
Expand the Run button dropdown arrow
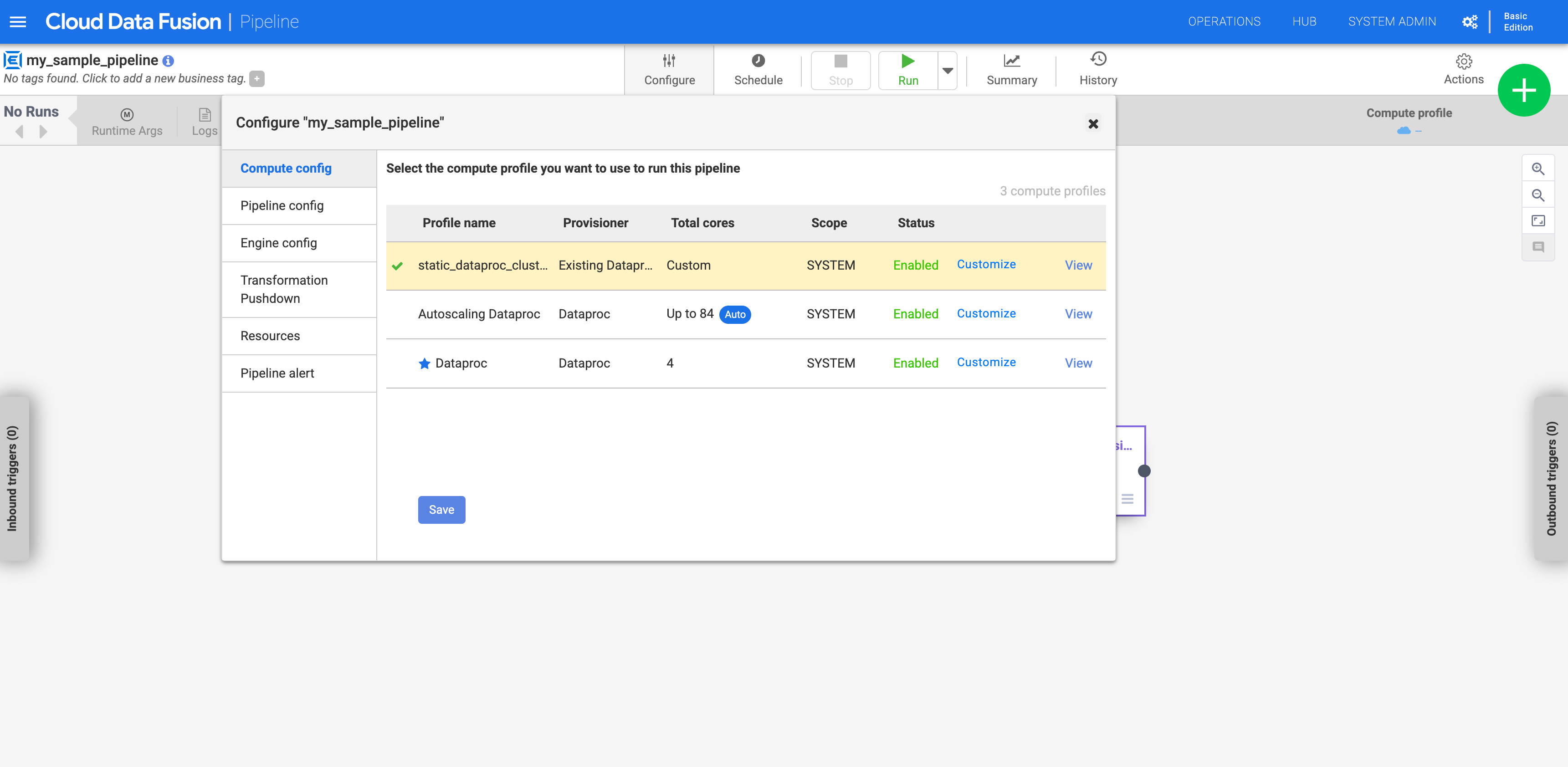tap(948, 70)
